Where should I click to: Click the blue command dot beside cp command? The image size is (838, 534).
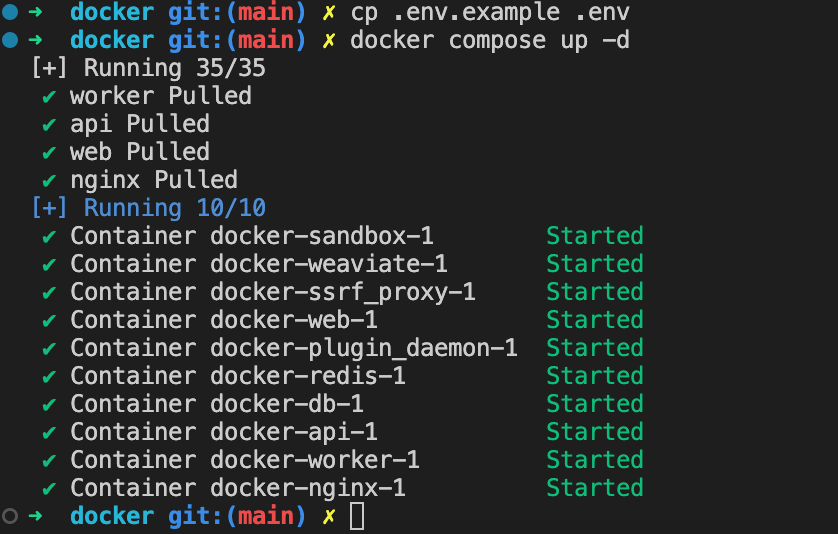(x=10, y=13)
